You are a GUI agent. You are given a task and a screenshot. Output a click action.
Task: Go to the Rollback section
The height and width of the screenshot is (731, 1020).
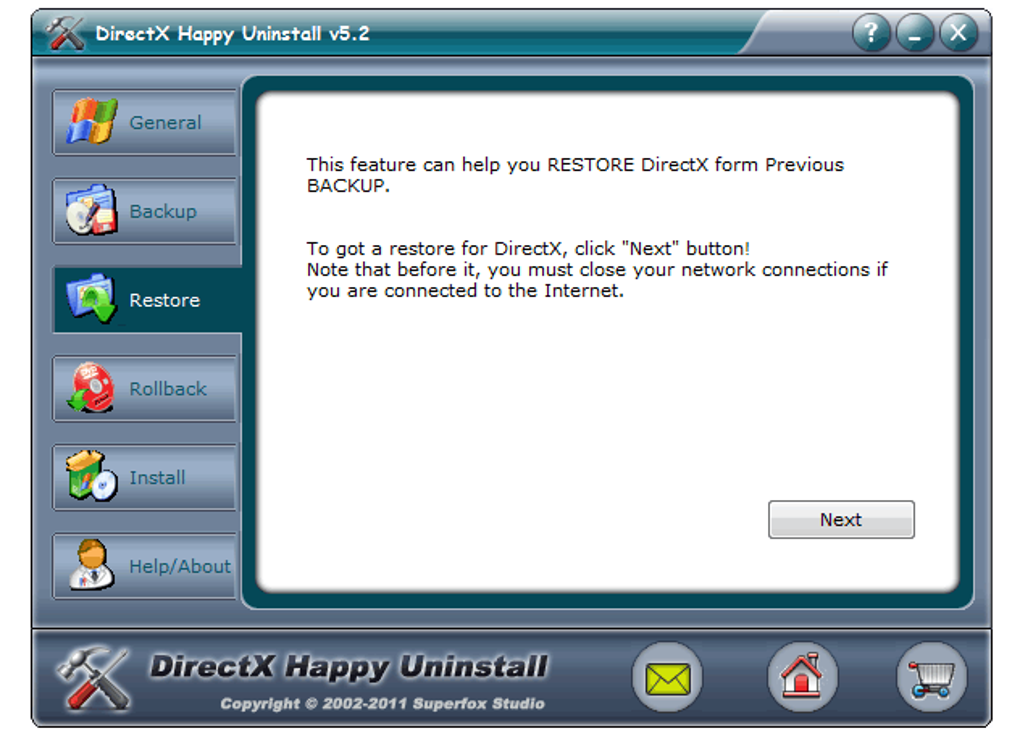point(144,389)
